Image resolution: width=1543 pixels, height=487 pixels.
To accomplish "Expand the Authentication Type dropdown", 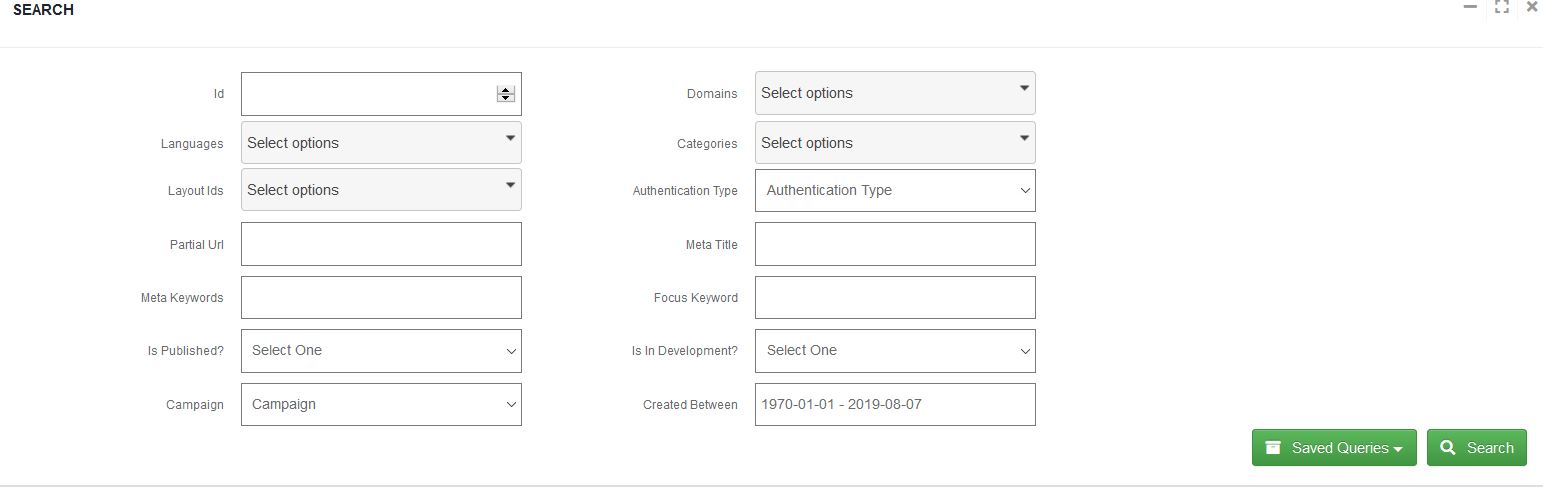I will coord(895,190).
